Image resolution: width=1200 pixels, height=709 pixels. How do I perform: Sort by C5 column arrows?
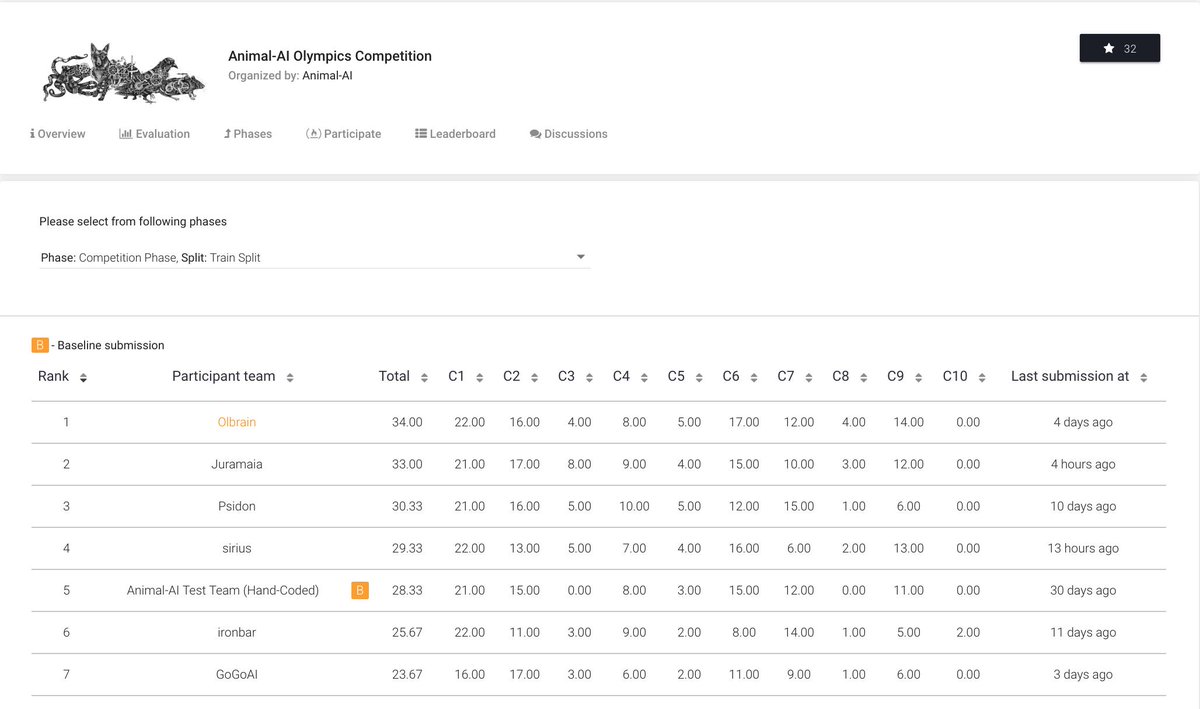pyautogui.click(x=699, y=378)
